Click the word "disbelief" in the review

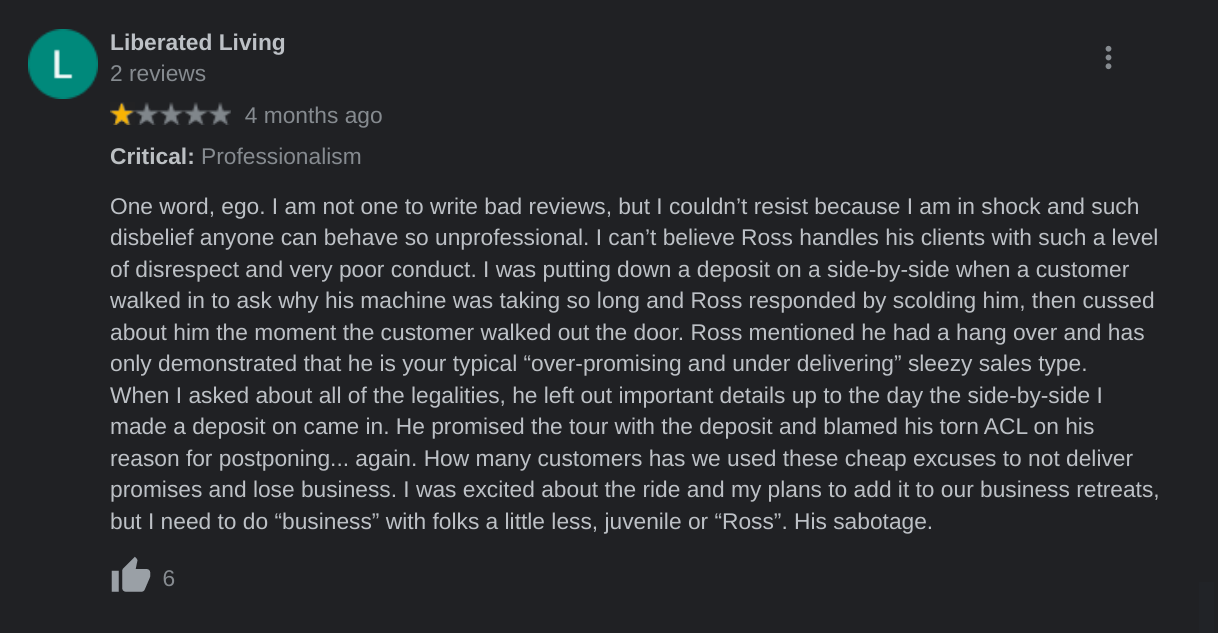click(x=151, y=238)
